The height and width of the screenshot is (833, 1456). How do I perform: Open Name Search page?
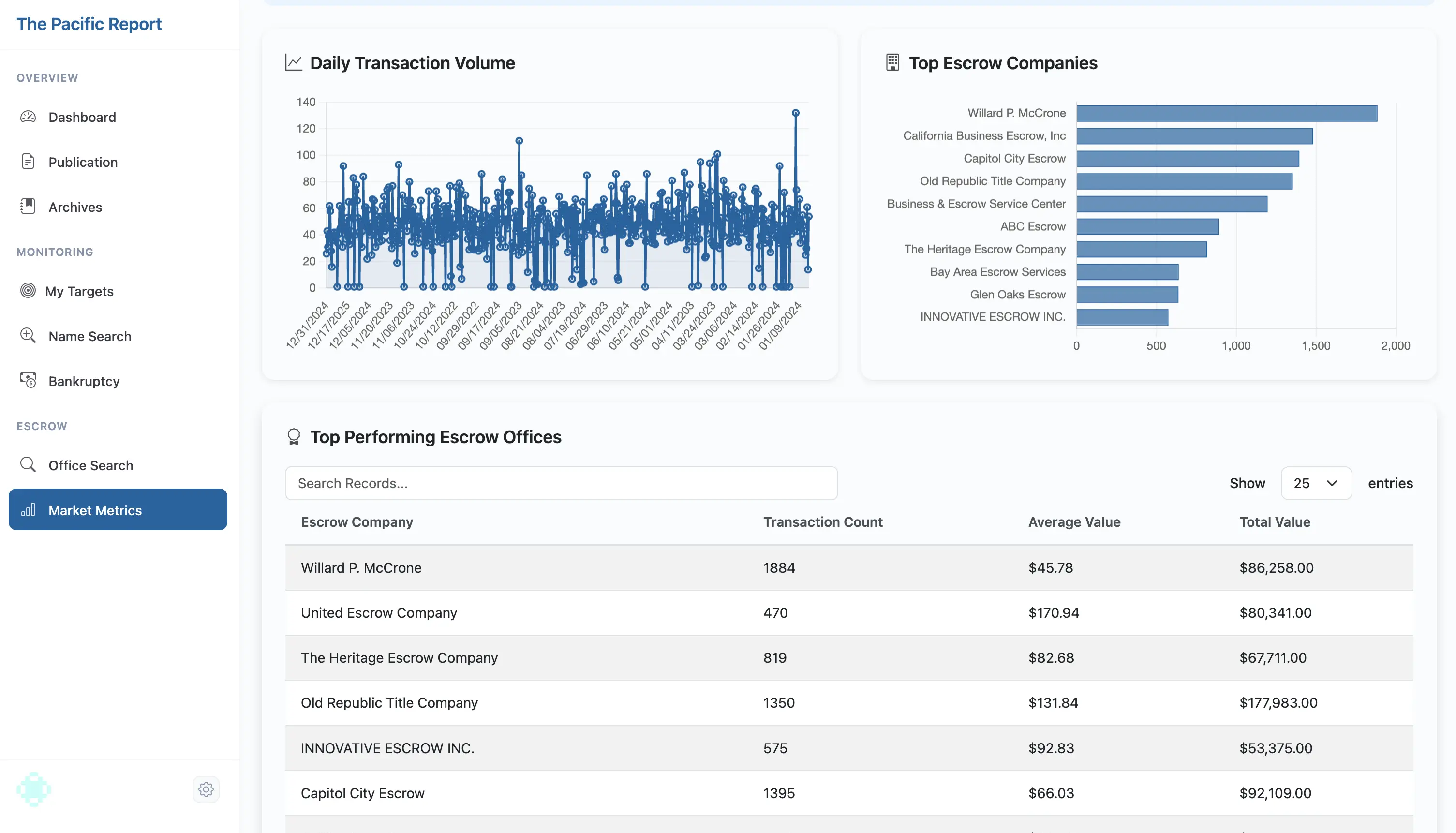click(x=119, y=336)
